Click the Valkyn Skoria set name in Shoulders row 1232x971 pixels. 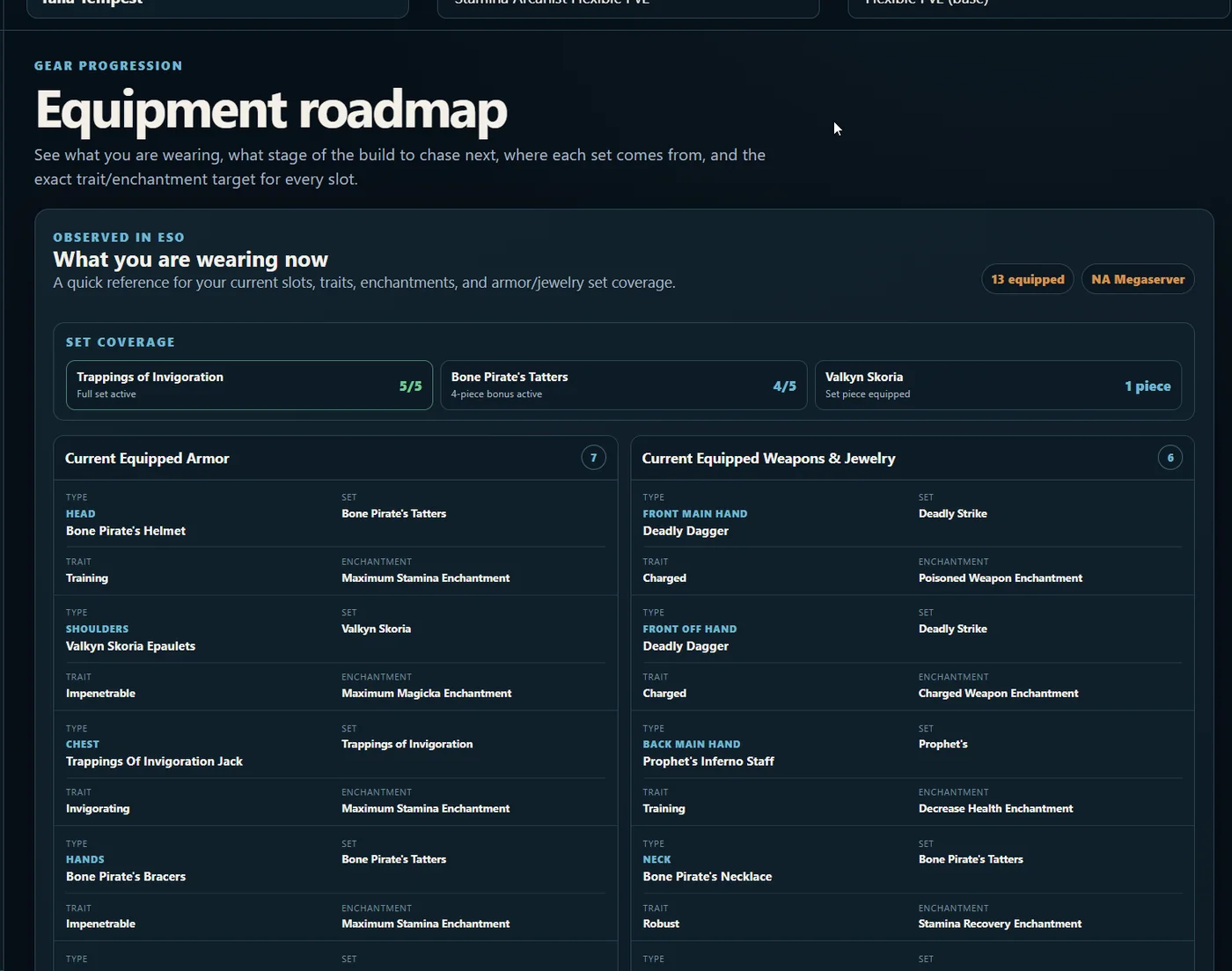376,629
